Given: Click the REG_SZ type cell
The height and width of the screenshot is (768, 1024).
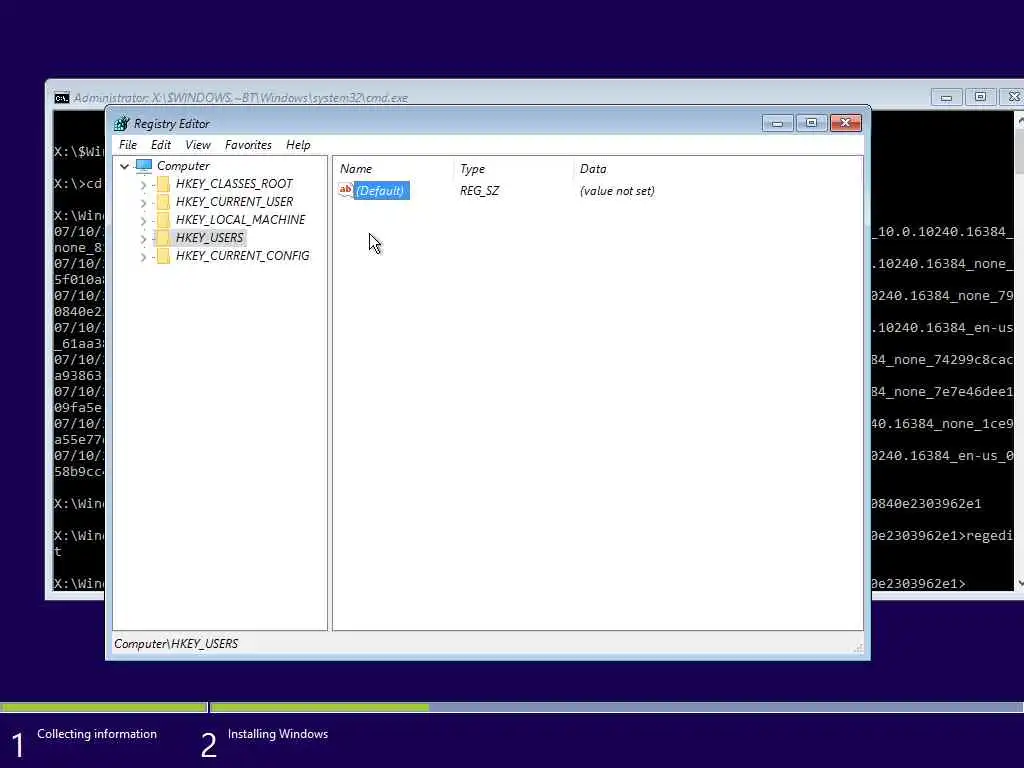Looking at the screenshot, I should (x=479, y=191).
